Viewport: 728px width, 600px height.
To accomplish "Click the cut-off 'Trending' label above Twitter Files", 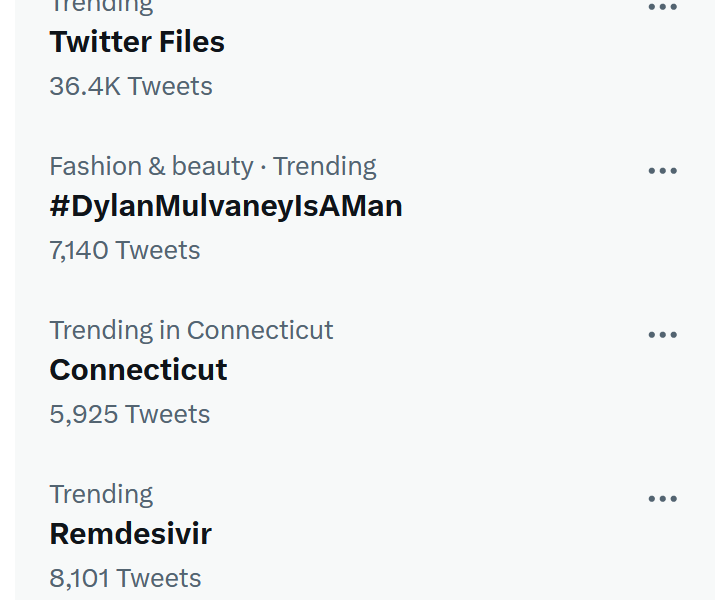I will 101,6.
